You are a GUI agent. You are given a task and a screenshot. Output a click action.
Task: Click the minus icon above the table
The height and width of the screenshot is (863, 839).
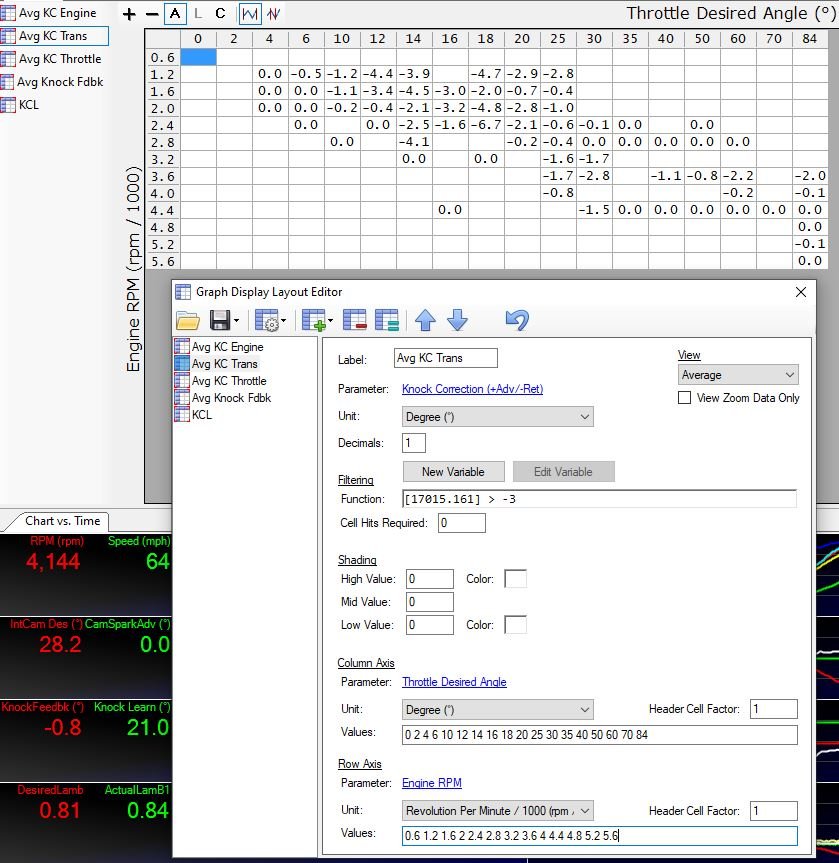pyautogui.click(x=152, y=14)
